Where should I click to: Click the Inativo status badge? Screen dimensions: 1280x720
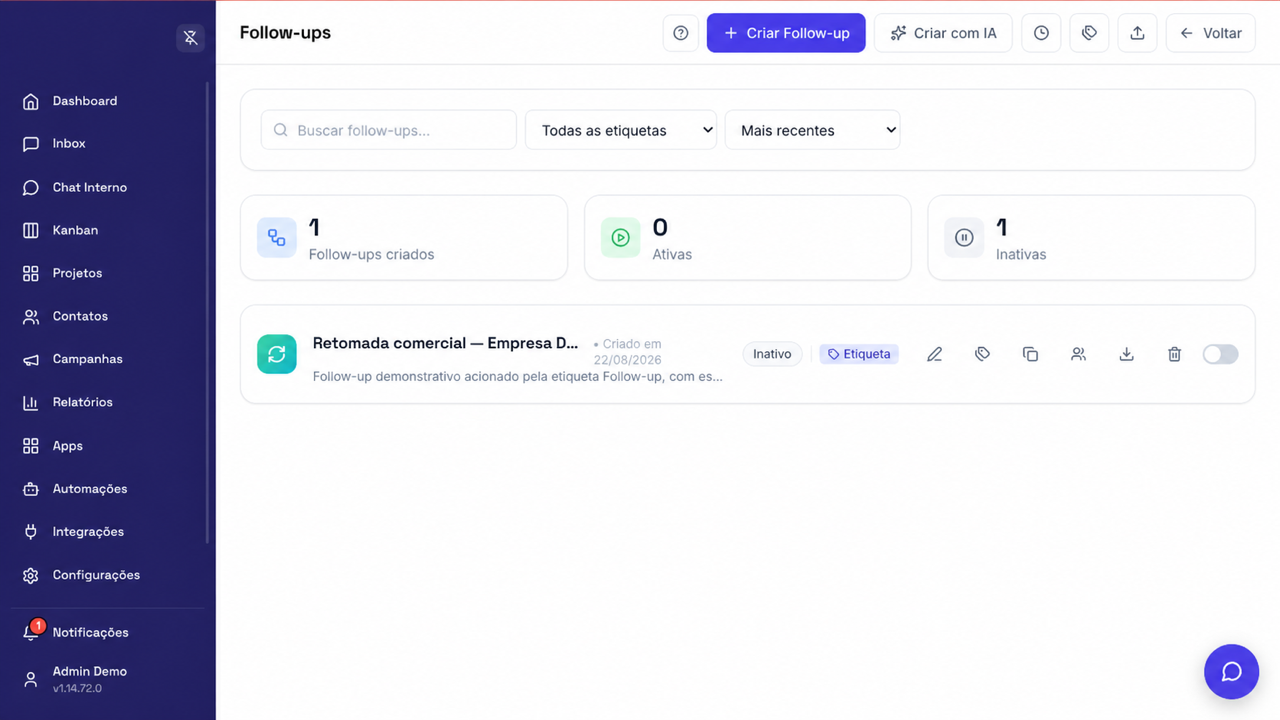772,354
